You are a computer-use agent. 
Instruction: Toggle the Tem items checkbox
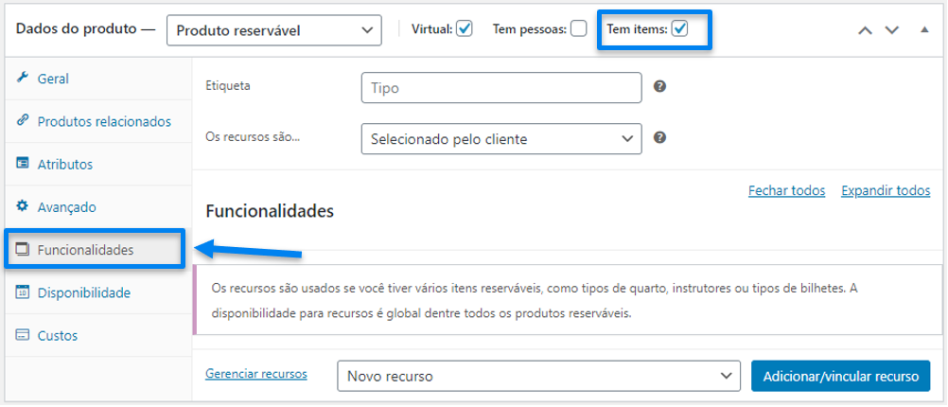tap(680, 29)
